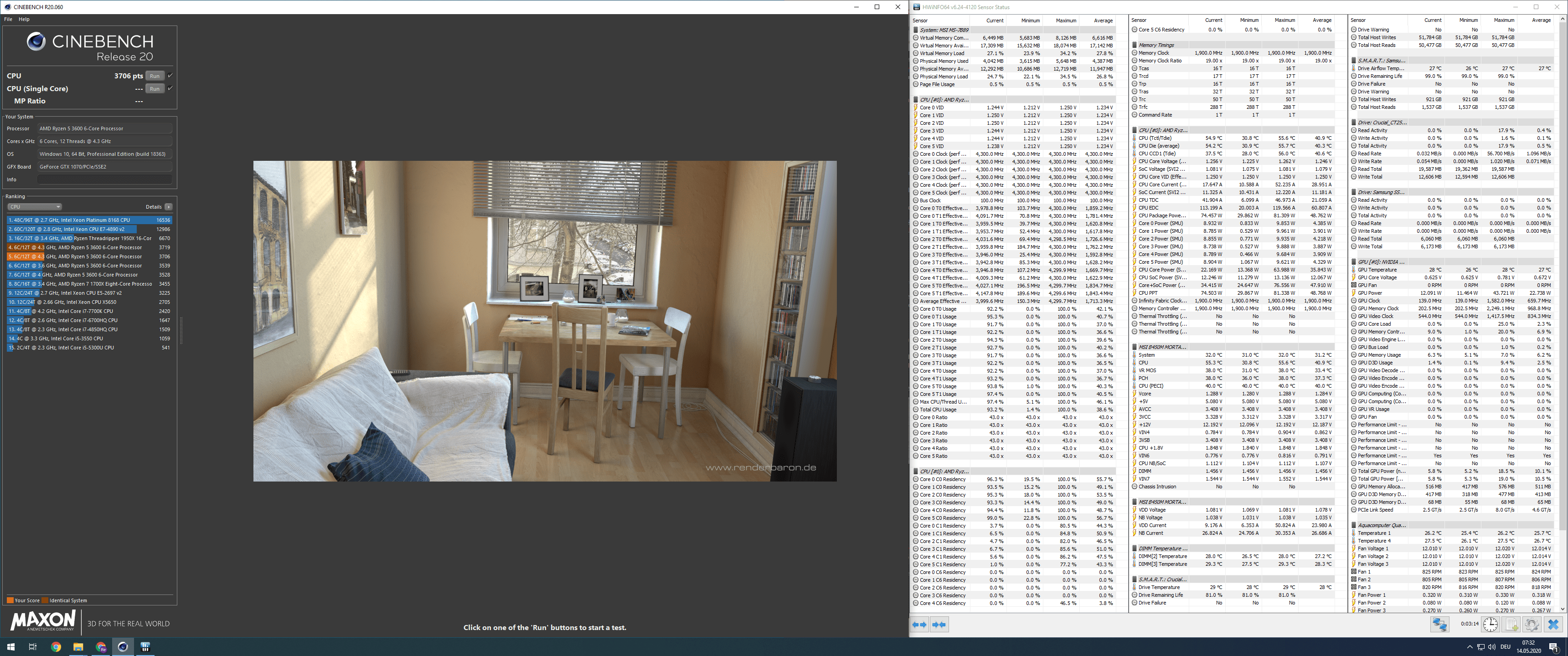1568x656 pixels.
Task: Click the HWiNFO vertical scrollbar down arrow
Action: [x=1563, y=609]
